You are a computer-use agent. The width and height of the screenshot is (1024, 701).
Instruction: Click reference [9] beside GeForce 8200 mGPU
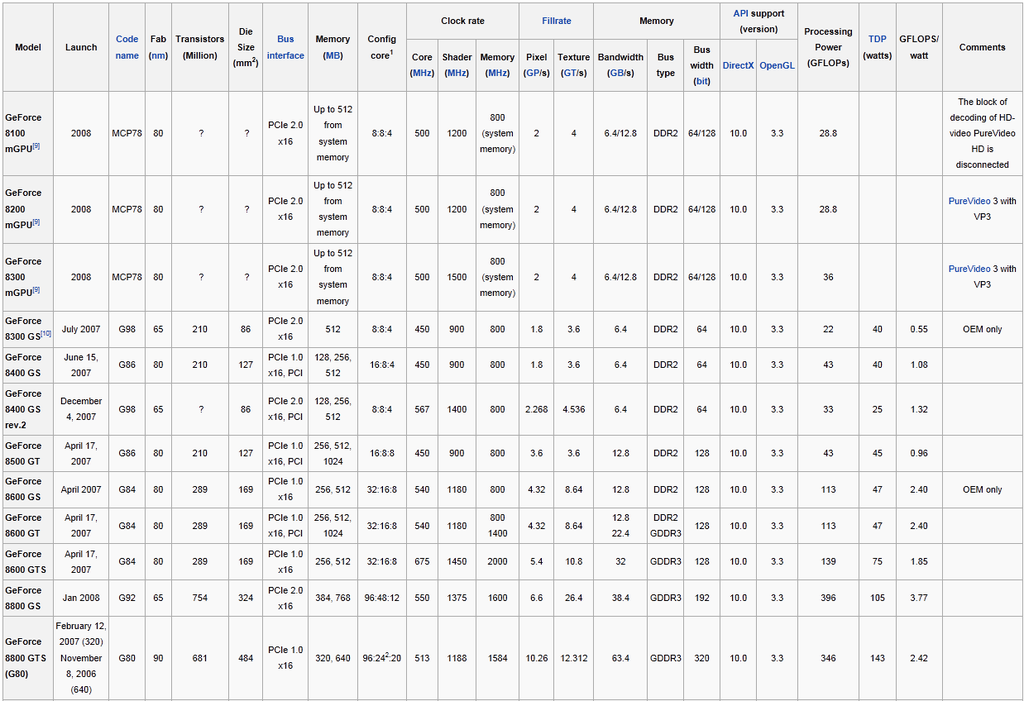coord(37,222)
